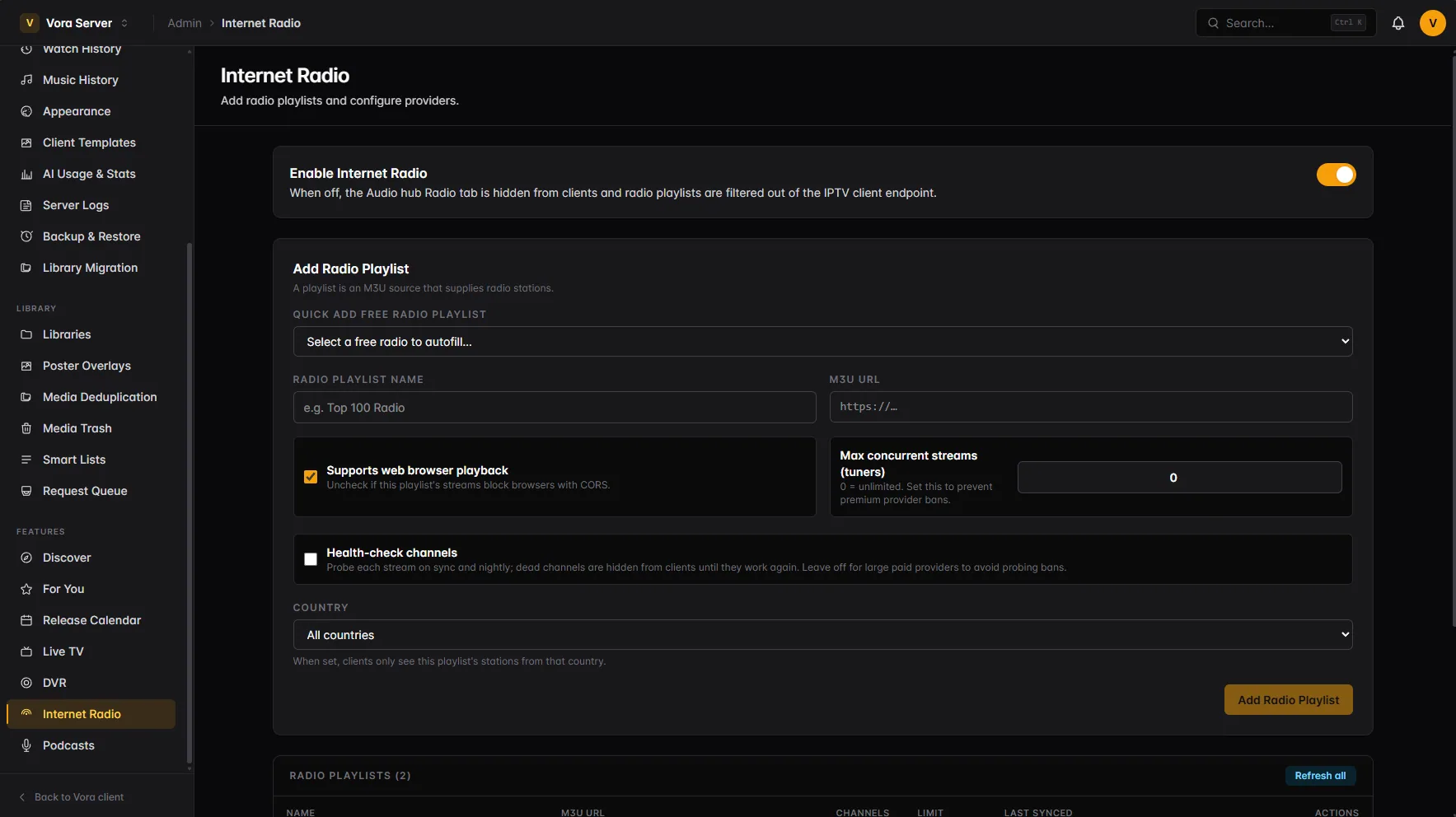Screen dimensions: 1456x817
Task: Click Refresh all button
Action: pos(1320,776)
